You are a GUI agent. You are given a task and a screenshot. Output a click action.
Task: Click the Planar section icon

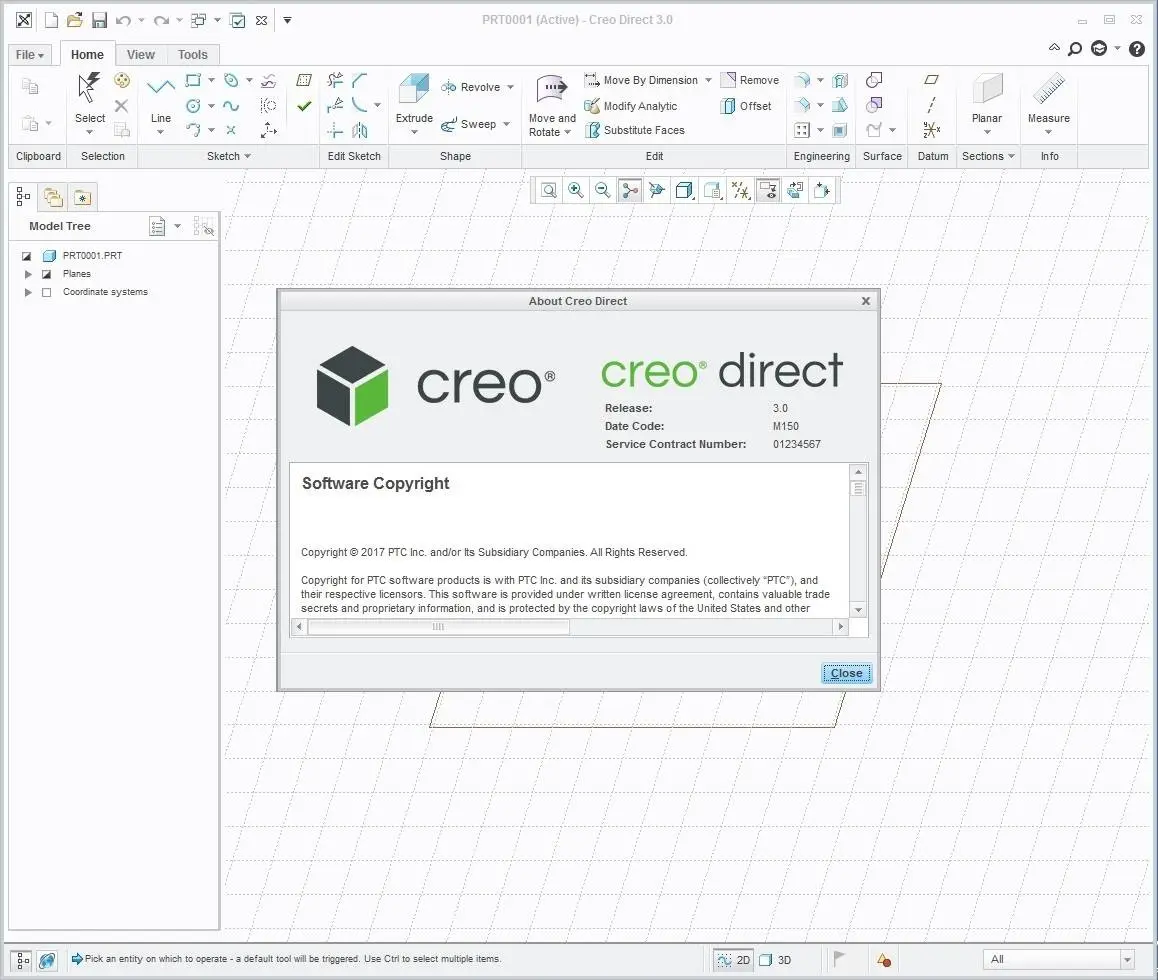tap(987, 89)
